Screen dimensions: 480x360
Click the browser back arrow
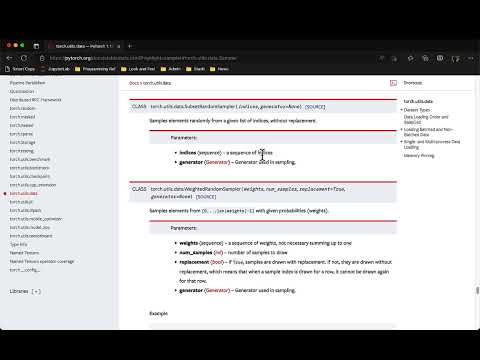[9, 58]
